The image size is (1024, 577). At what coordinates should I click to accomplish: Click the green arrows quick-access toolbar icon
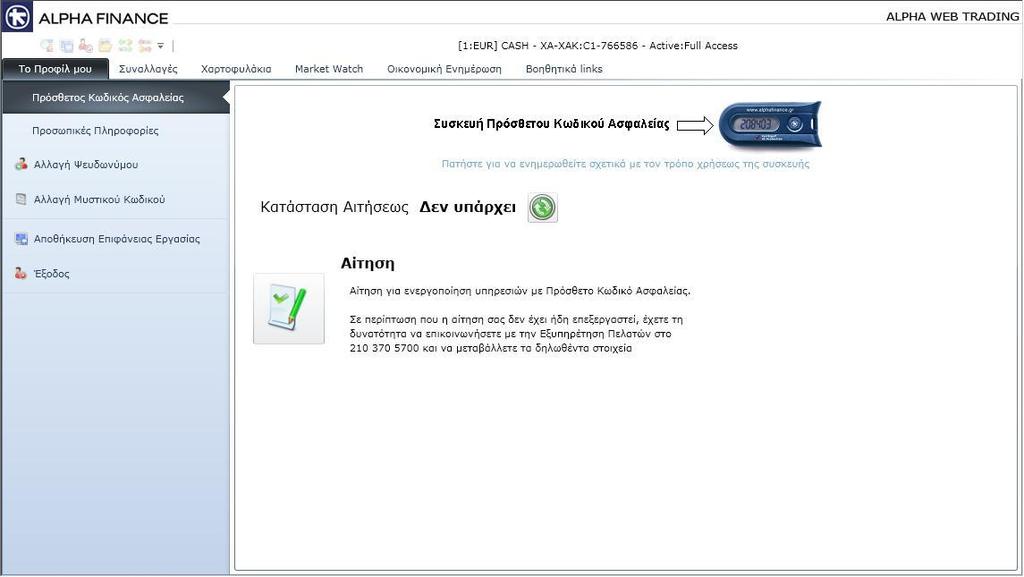coord(125,46)
